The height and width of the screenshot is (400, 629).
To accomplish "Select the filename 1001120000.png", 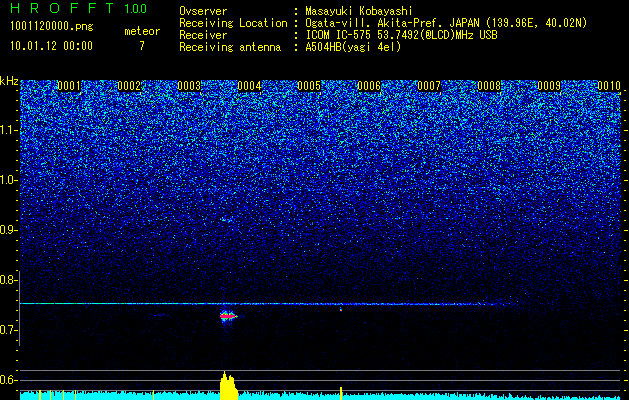I will pos(52,27).
